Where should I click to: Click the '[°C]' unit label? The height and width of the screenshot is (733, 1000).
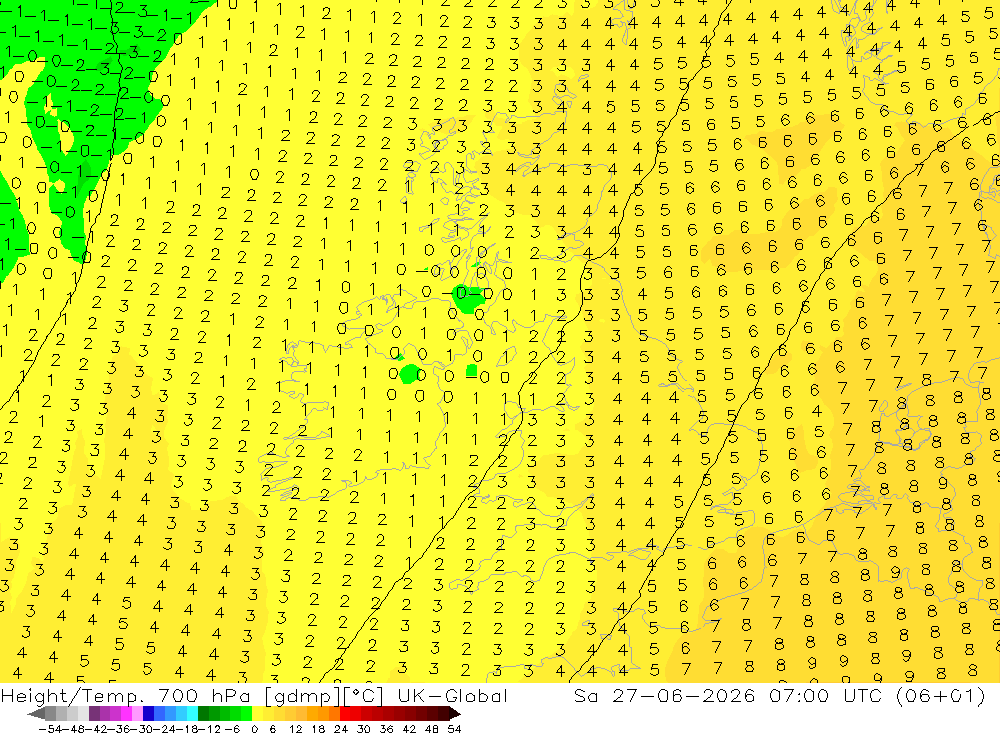(x=364, y=696)
